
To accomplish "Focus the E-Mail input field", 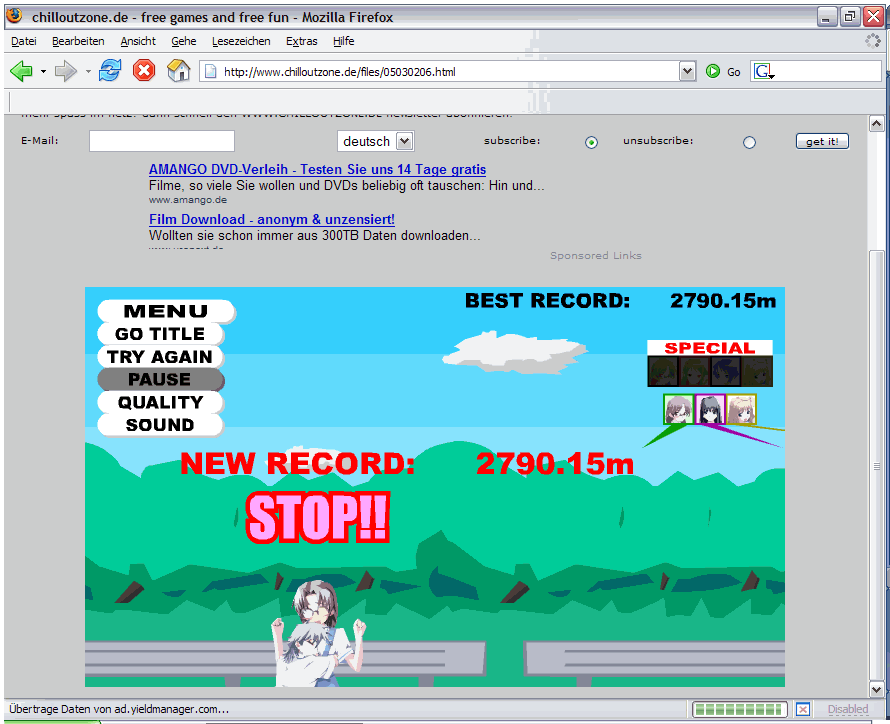I will (162, 141).
